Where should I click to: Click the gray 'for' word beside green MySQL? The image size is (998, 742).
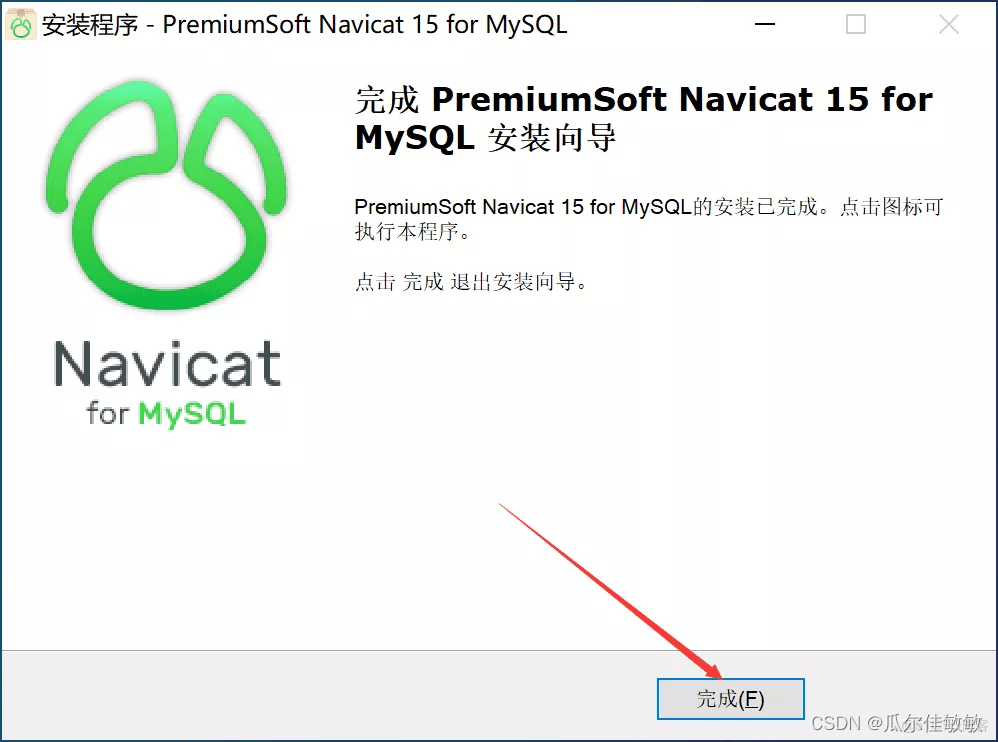(108, 413)
